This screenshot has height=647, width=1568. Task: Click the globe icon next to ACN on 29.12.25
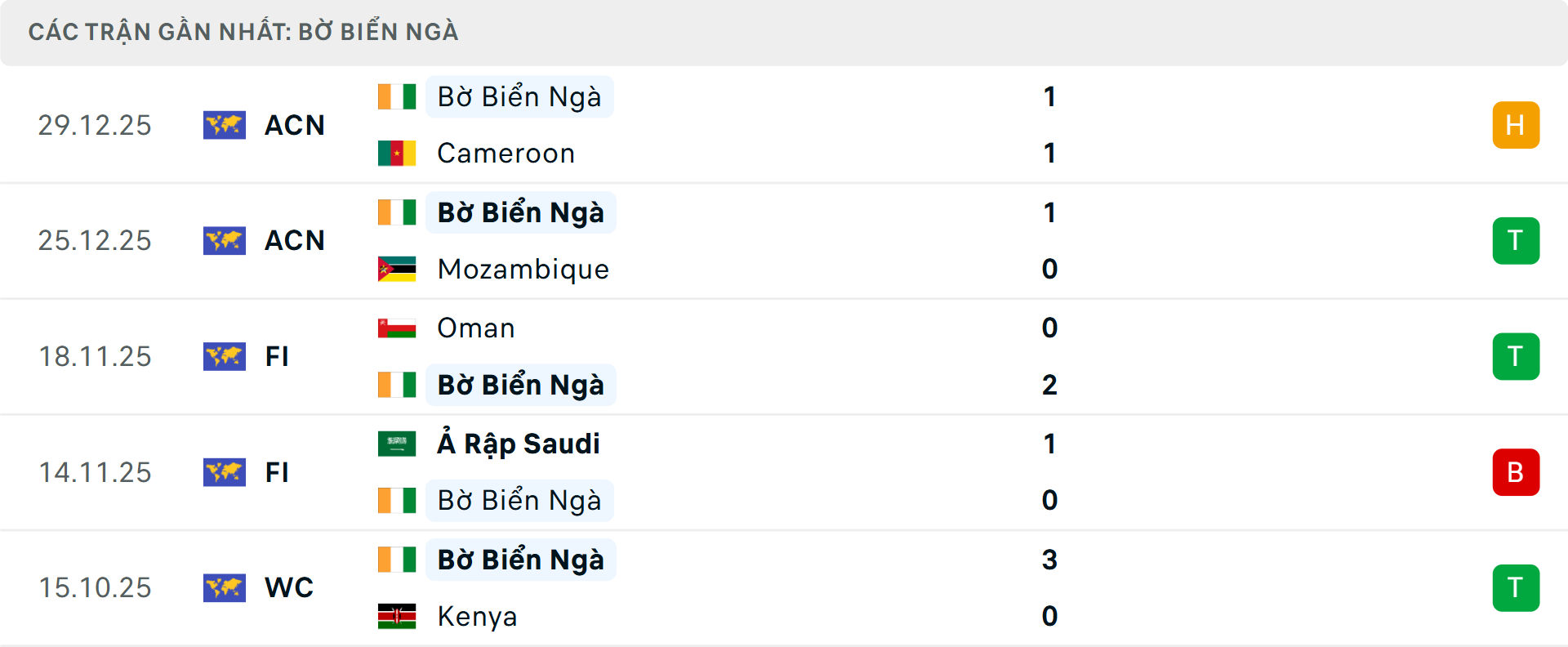(x=225, y=125)
